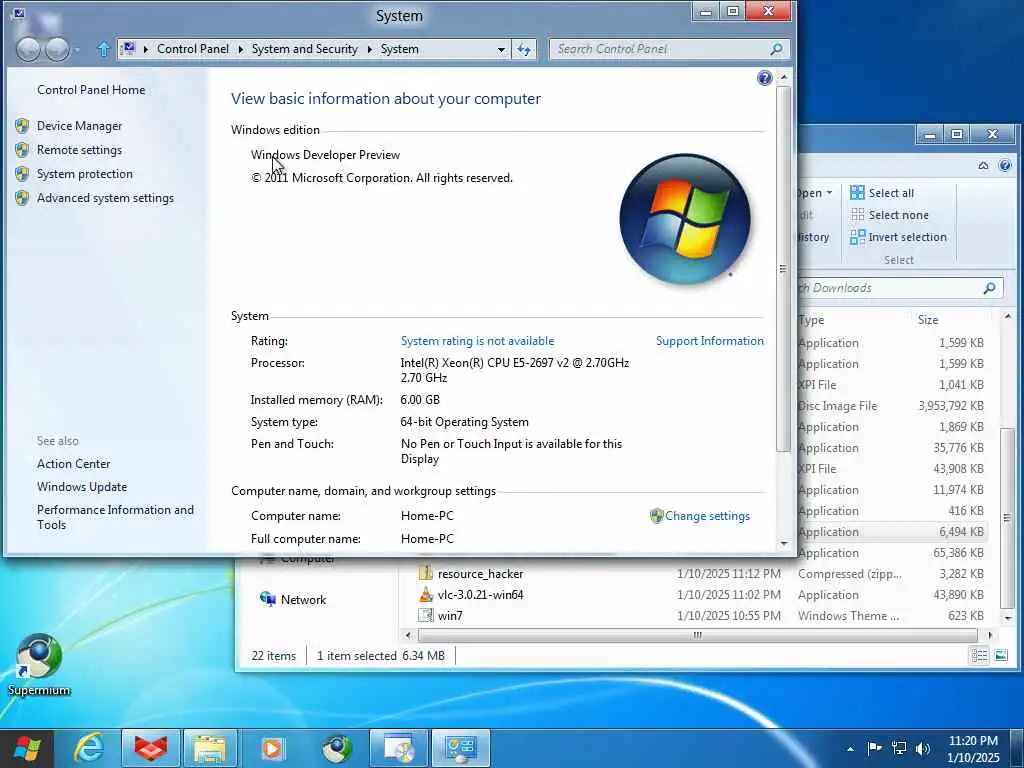The image size is (1024, 768).
Task: Click the Up arrow icon in System window
Action: point(103,49)
